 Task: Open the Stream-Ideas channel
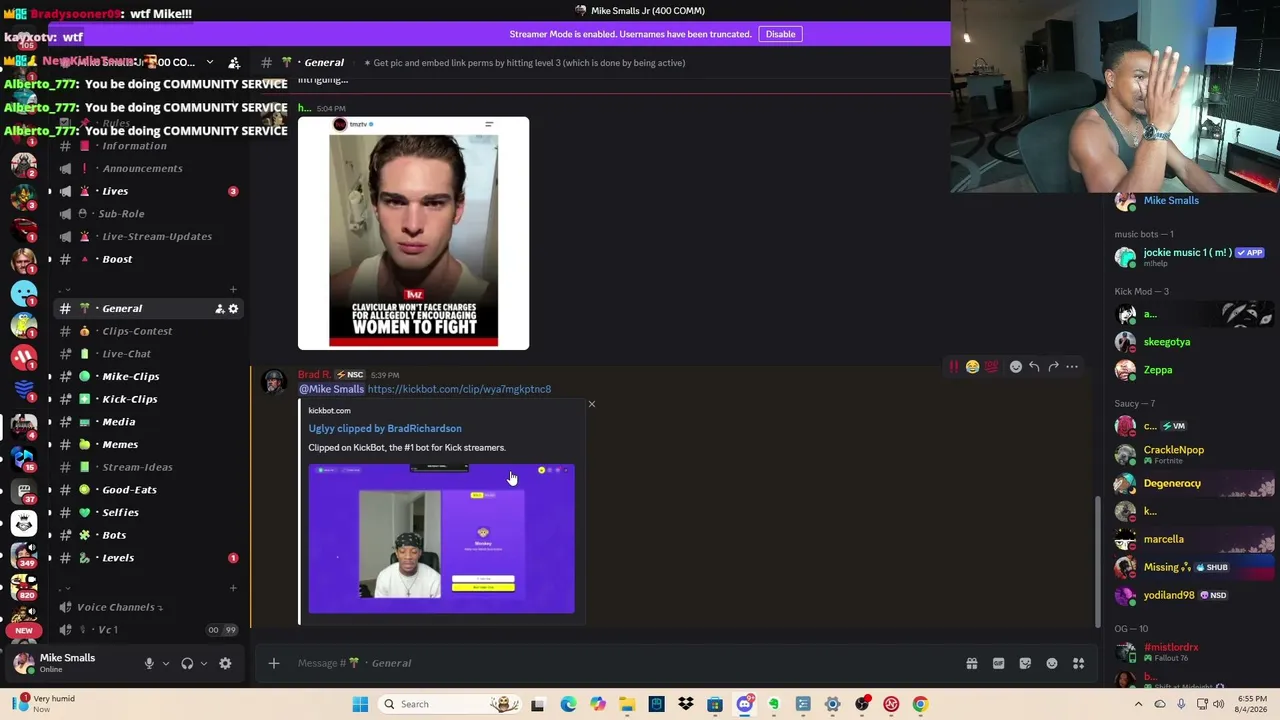(137, 467)
